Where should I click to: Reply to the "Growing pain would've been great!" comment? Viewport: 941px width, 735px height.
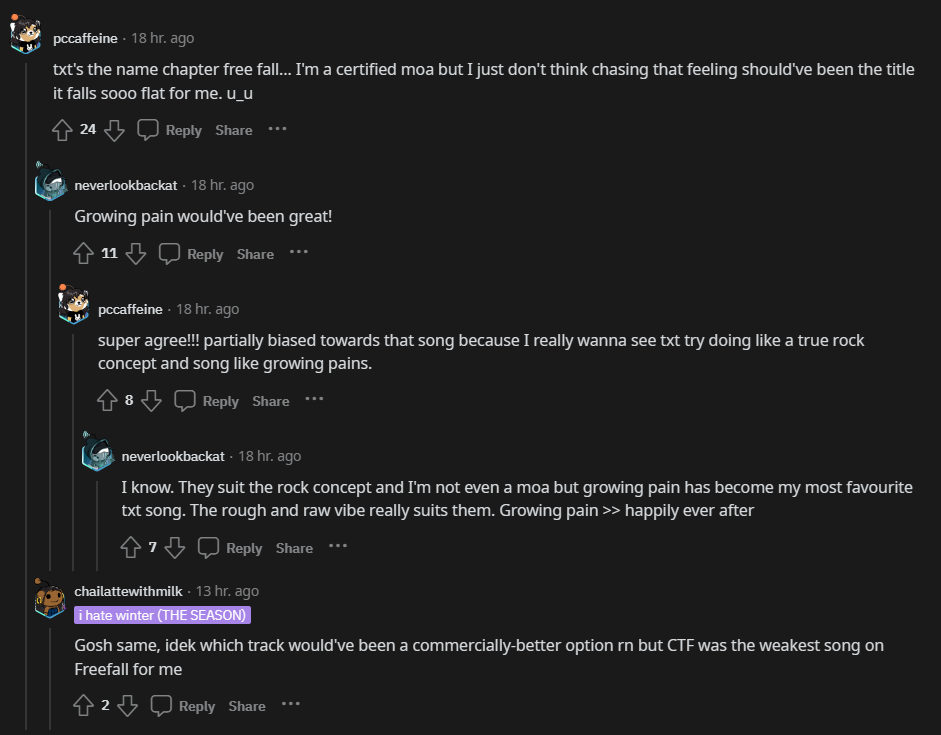click(192, 254)
